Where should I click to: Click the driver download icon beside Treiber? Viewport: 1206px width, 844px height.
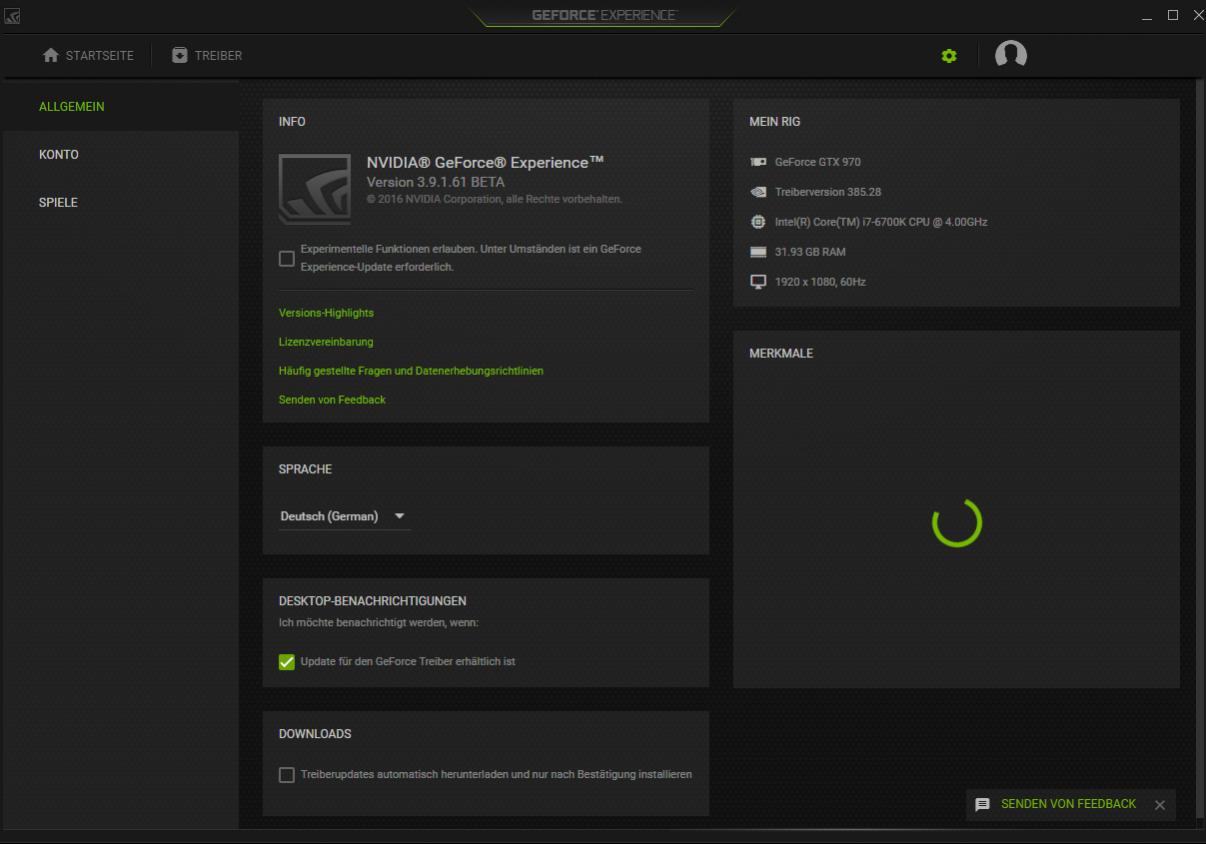click(x=180, y=56)
